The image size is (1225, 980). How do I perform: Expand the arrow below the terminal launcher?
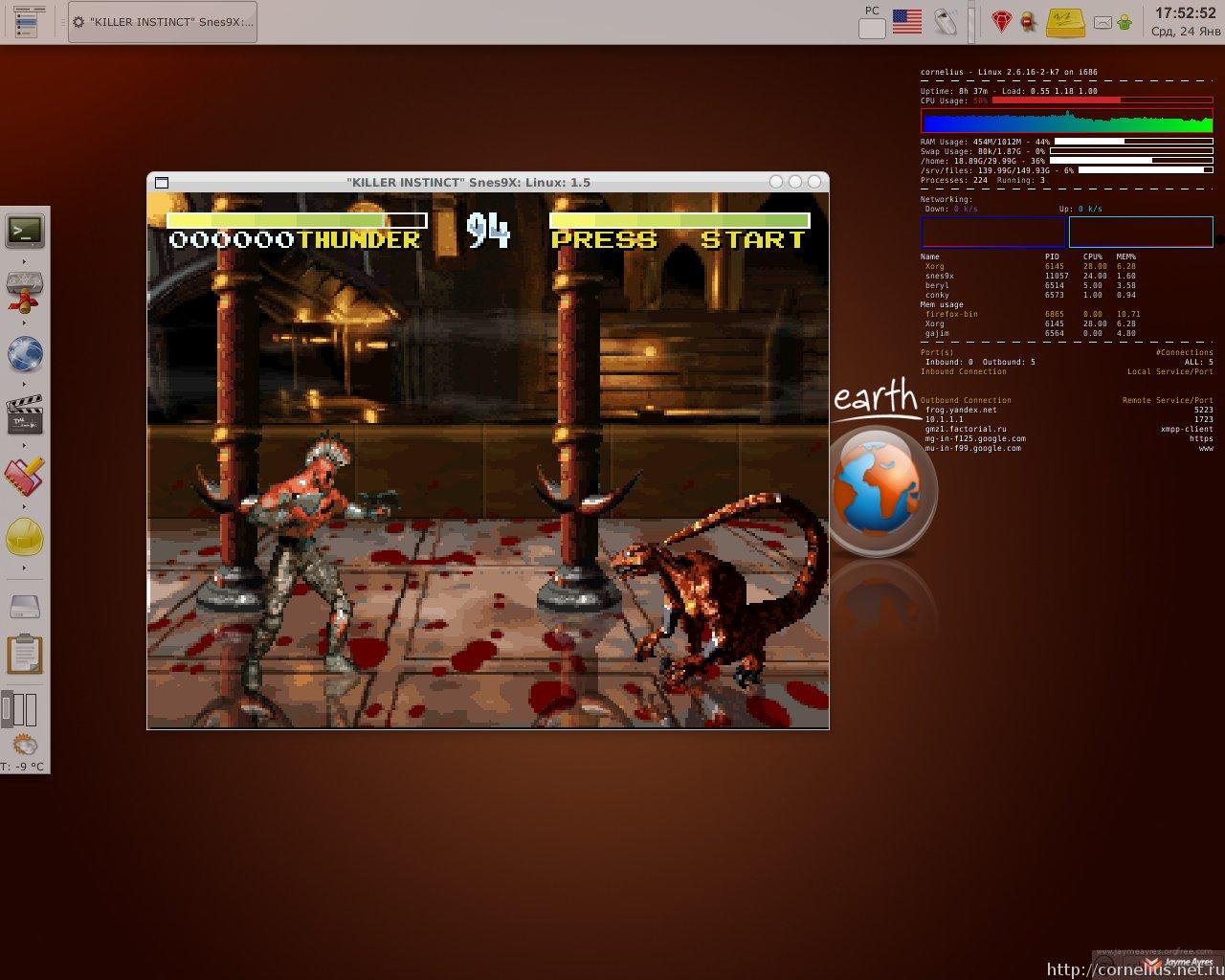tap(25, 260)
